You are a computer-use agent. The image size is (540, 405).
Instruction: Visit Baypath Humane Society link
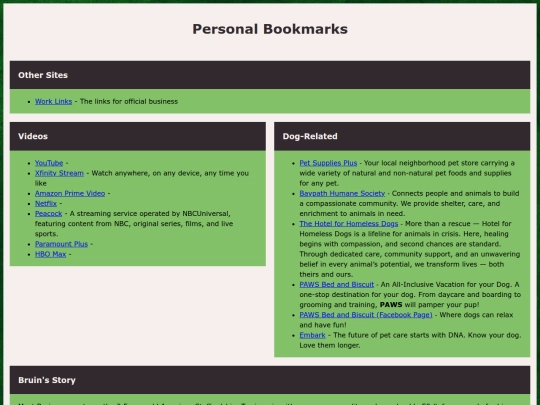coord(342,194)
